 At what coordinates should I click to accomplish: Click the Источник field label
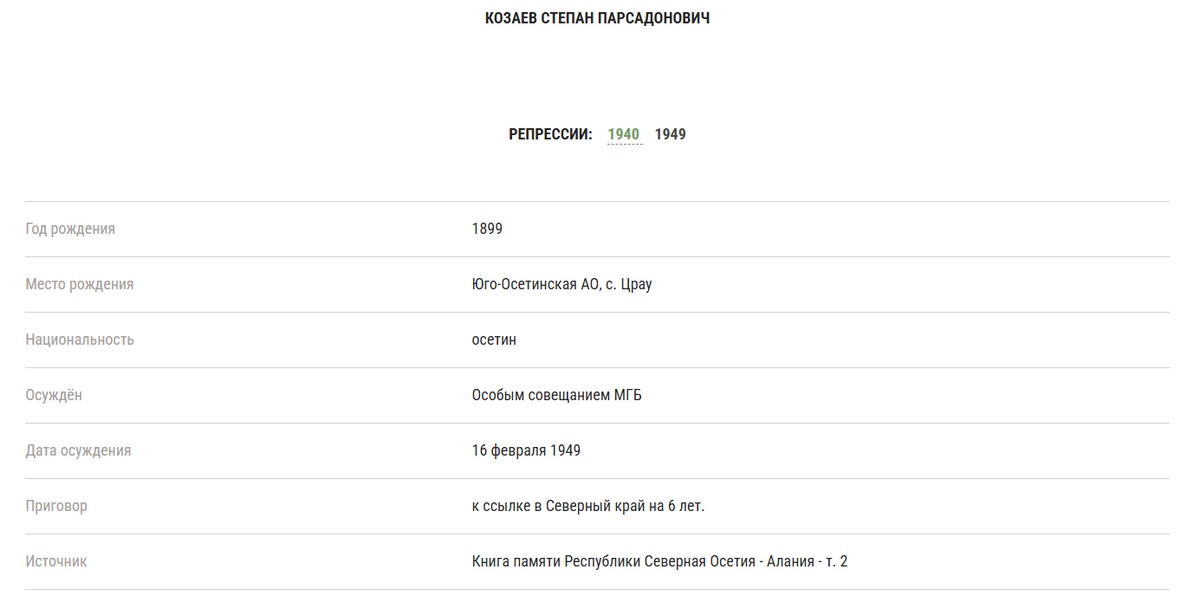click(56, 562)
